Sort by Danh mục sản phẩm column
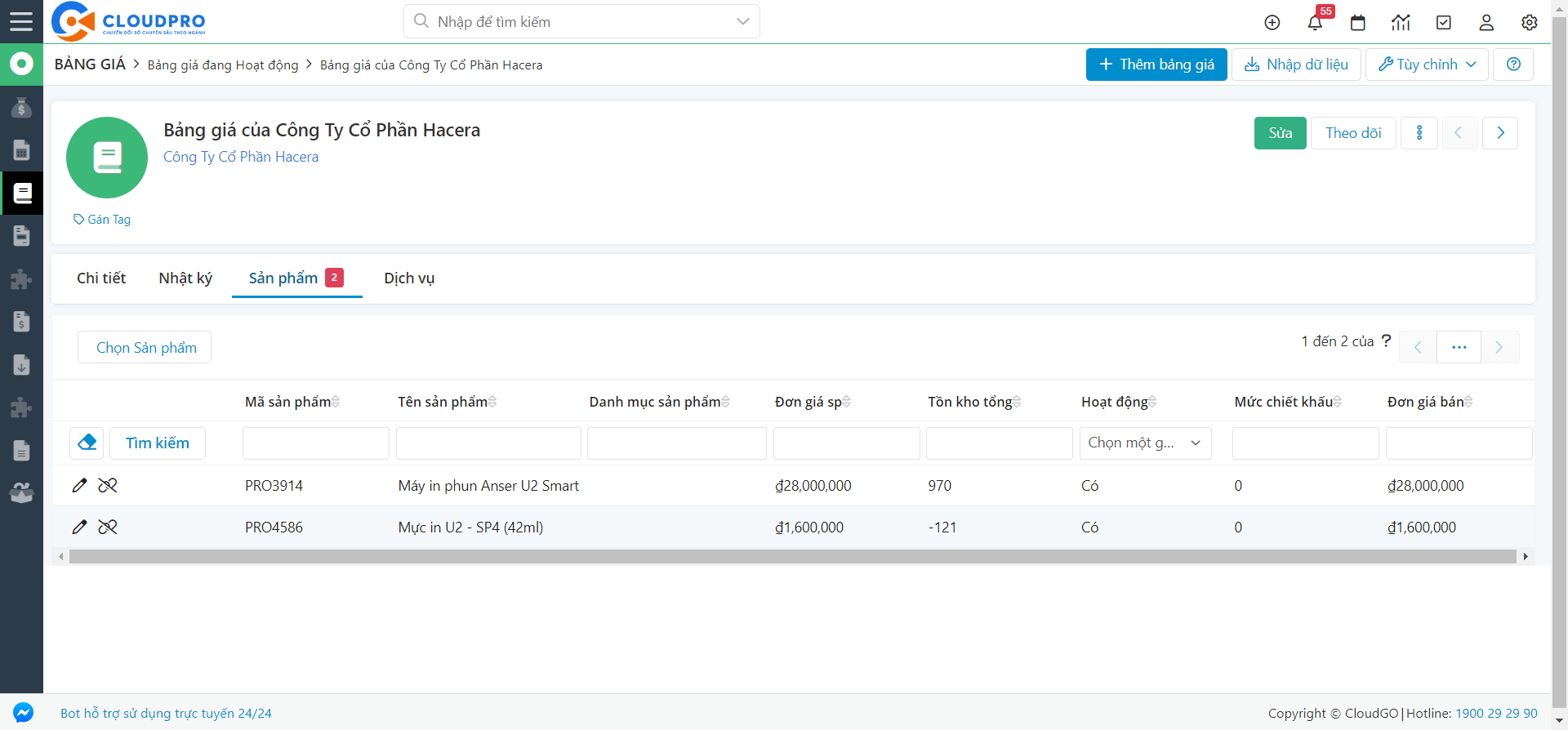 (x=660, y=402)
